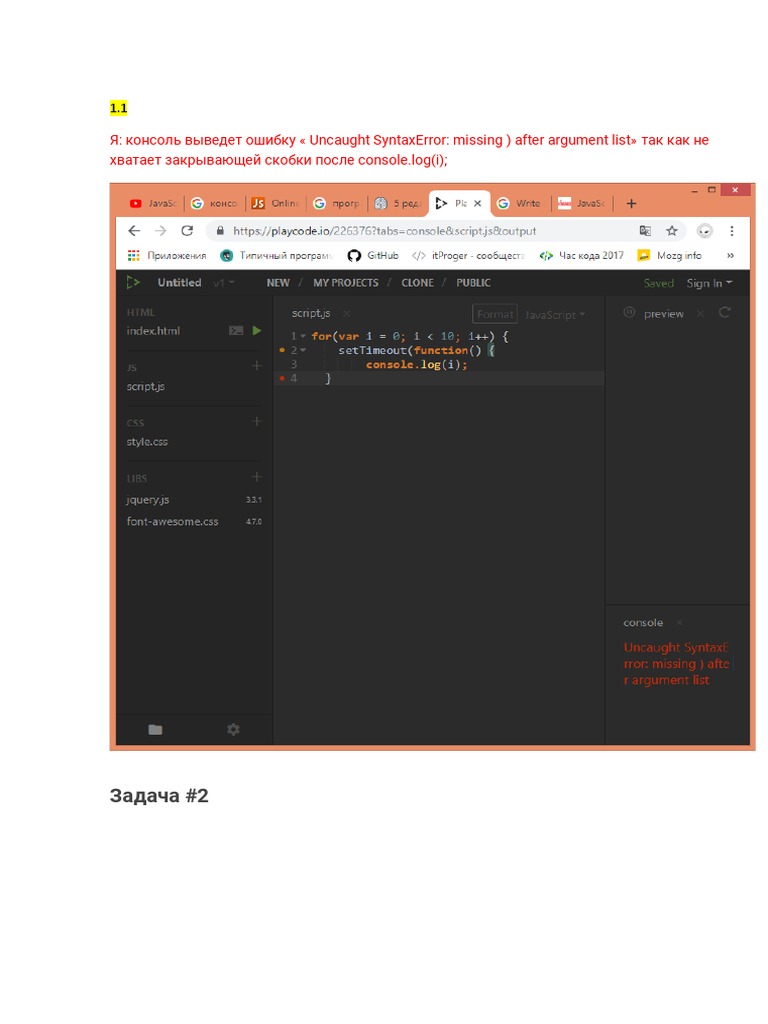The height and width of the screenshot is (1024, 768).
Task: Switch to the YouTube JavaScript tab
Action: 153,204
